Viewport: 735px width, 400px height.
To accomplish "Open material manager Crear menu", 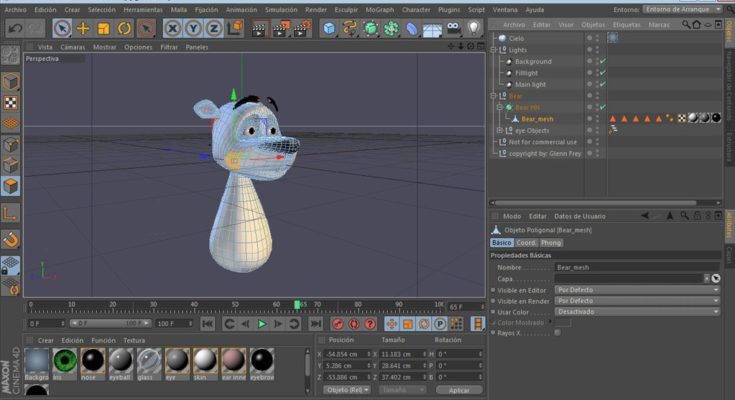I will (x=46, y=340).
